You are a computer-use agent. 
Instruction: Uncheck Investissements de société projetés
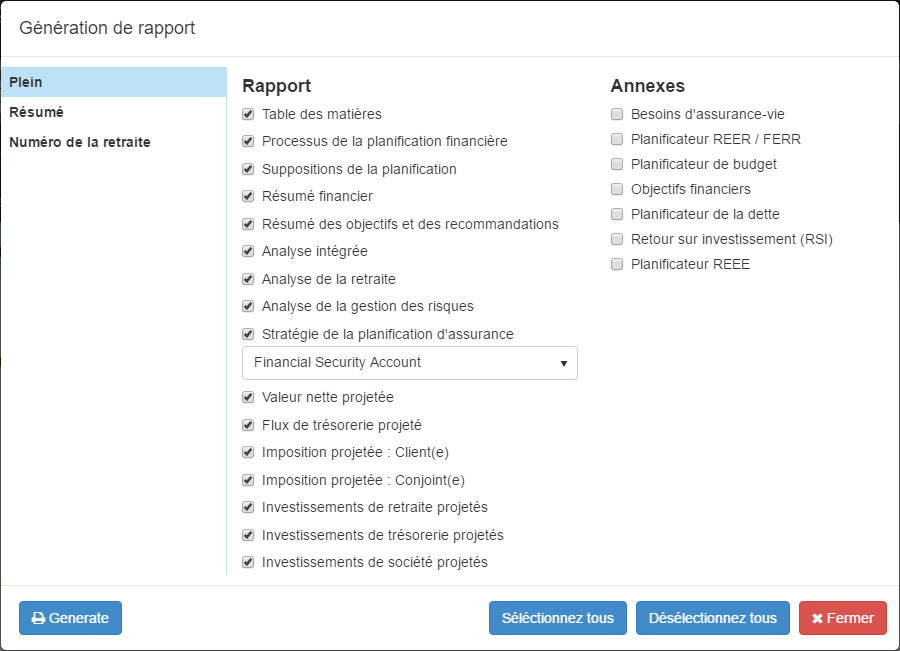tap(248, 562)
